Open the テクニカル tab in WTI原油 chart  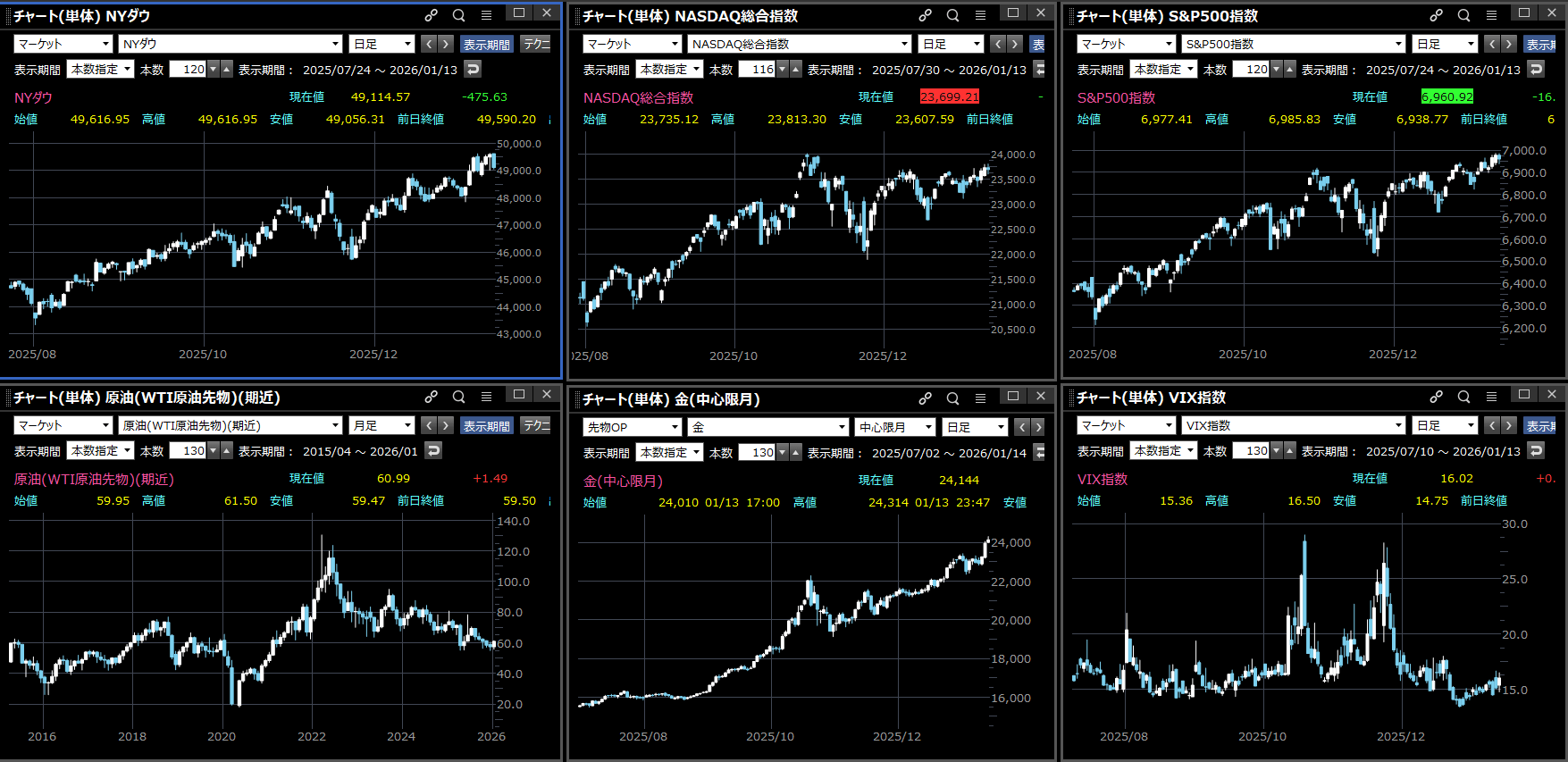pyautogui.click(x=537, y=426)
